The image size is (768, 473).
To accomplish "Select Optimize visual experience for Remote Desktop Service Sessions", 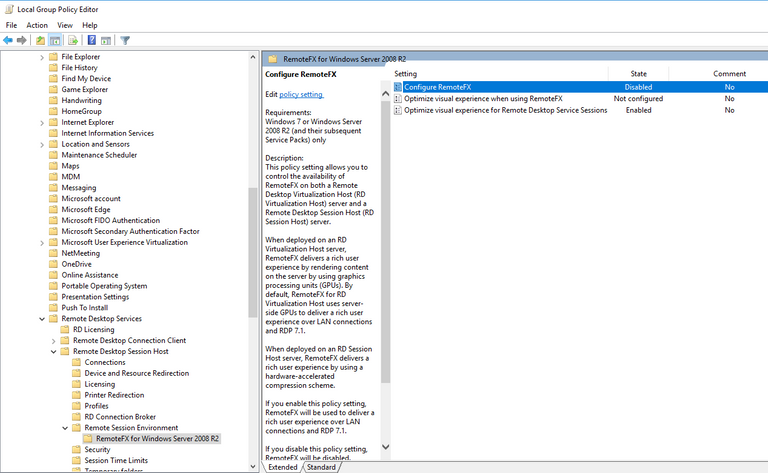I will click(505, 111).
